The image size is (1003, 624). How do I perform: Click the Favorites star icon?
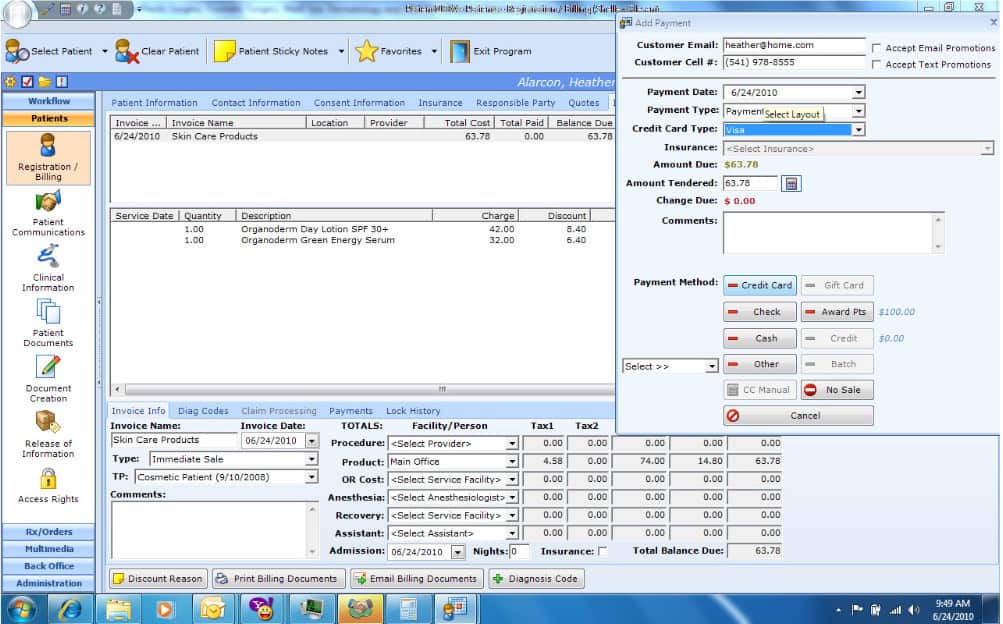(x=366, y=51)
